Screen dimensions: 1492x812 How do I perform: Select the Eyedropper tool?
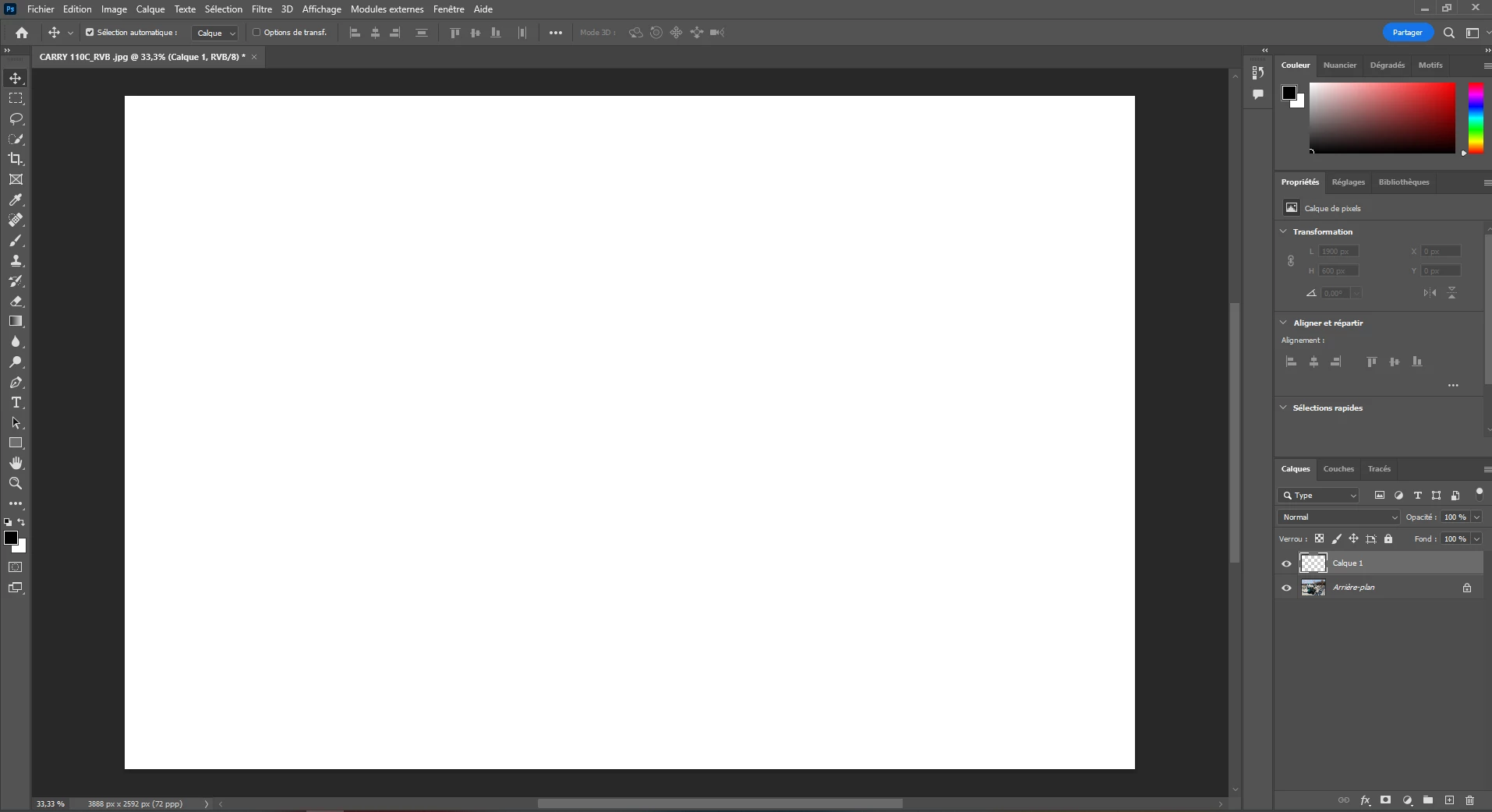tap(16, 199)
